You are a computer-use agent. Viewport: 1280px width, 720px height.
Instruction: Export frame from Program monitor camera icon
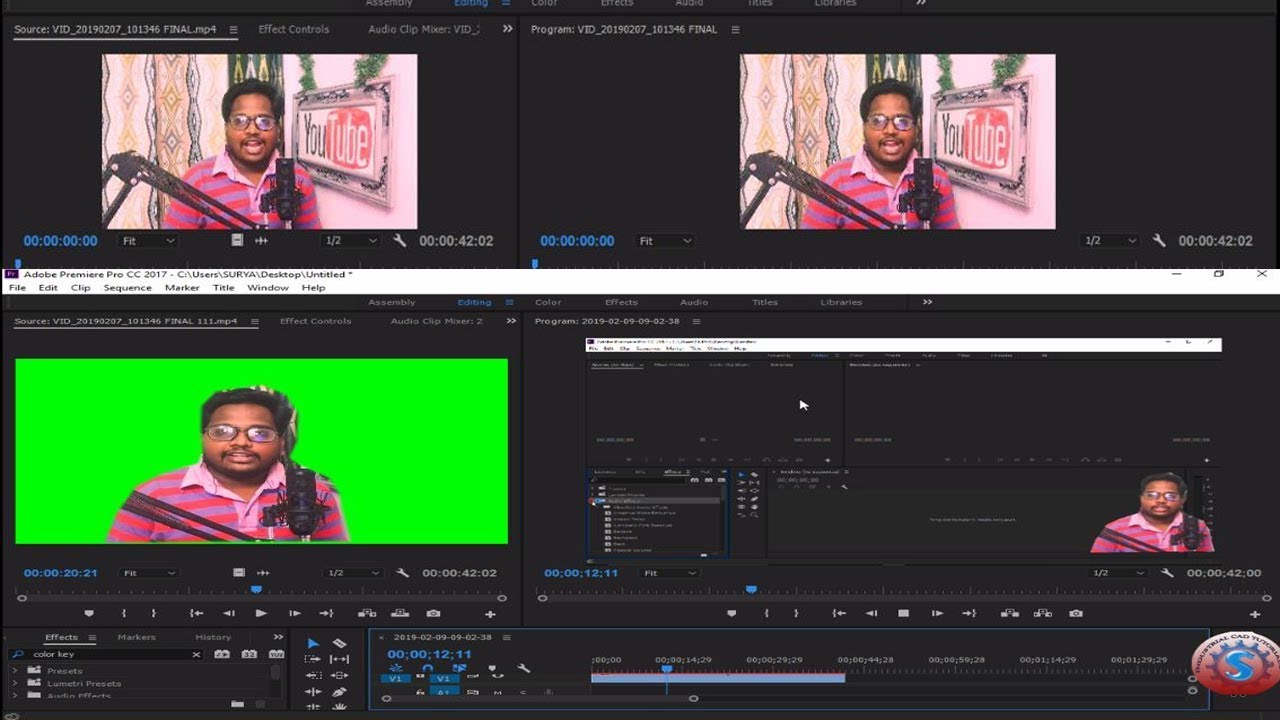pos(1076,613)
